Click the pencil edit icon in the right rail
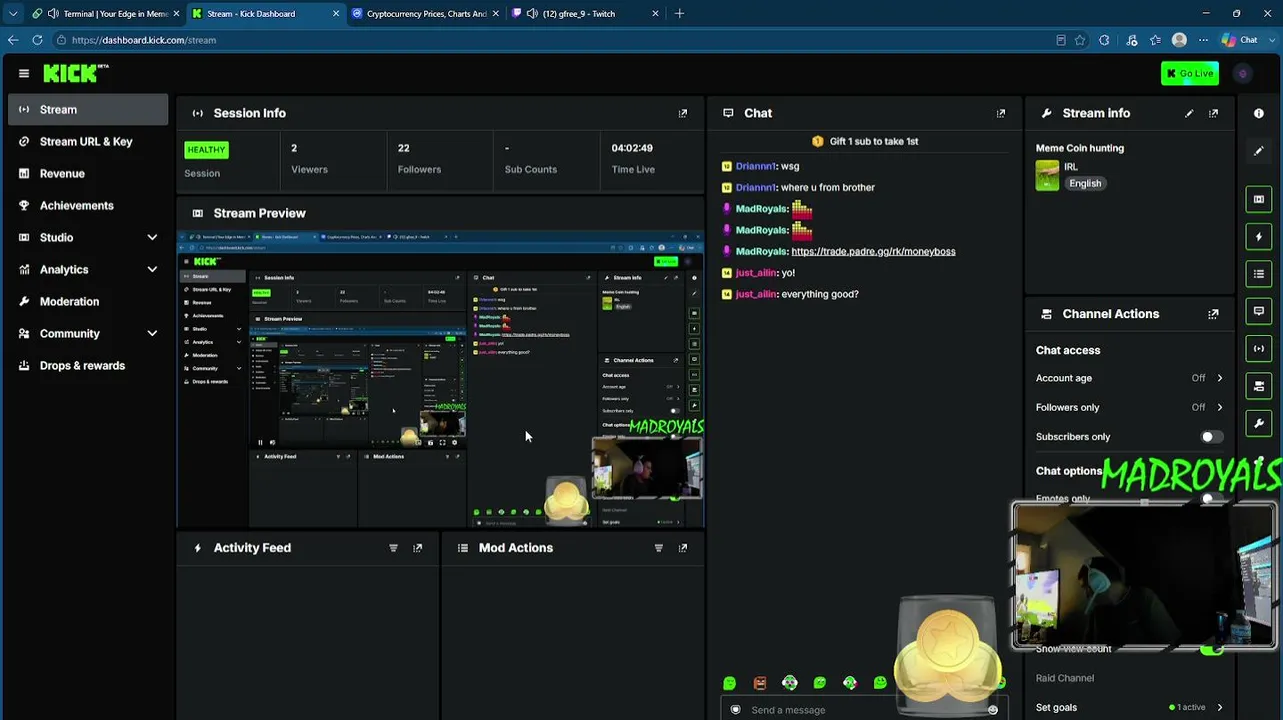 (x=1259, y=151)
